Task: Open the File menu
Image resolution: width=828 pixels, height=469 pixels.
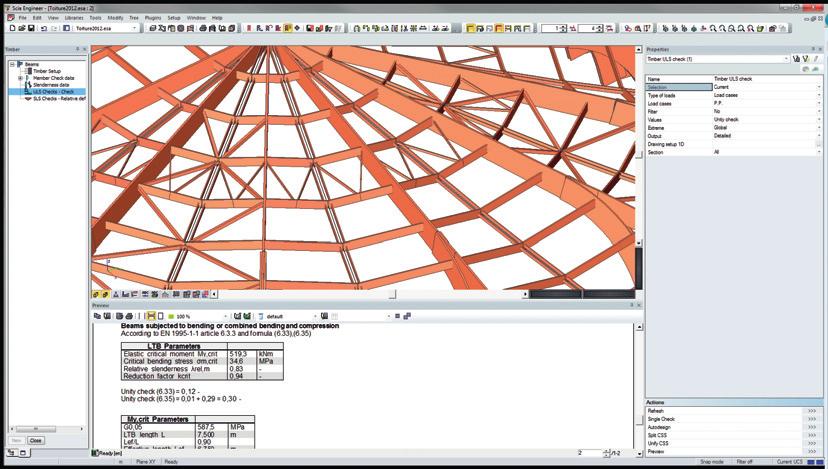Action: (x=22, y=17)
